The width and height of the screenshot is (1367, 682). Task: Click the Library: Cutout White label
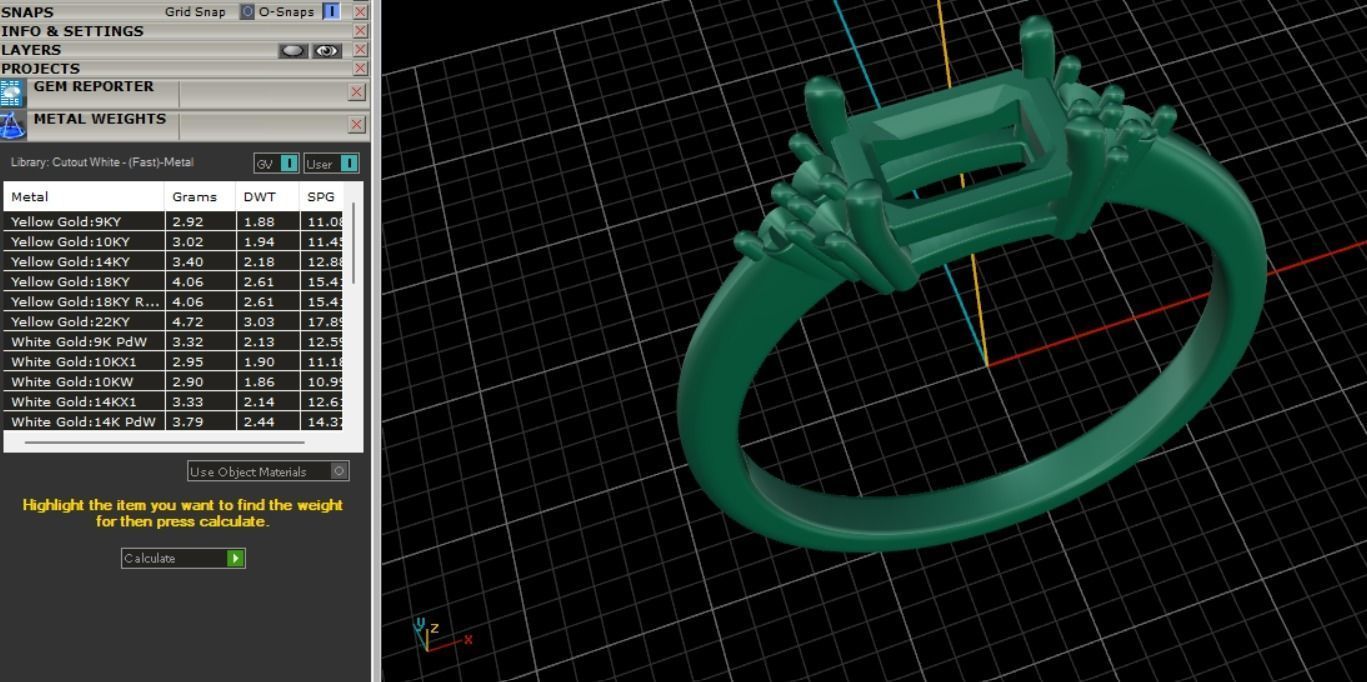[102, 162]
